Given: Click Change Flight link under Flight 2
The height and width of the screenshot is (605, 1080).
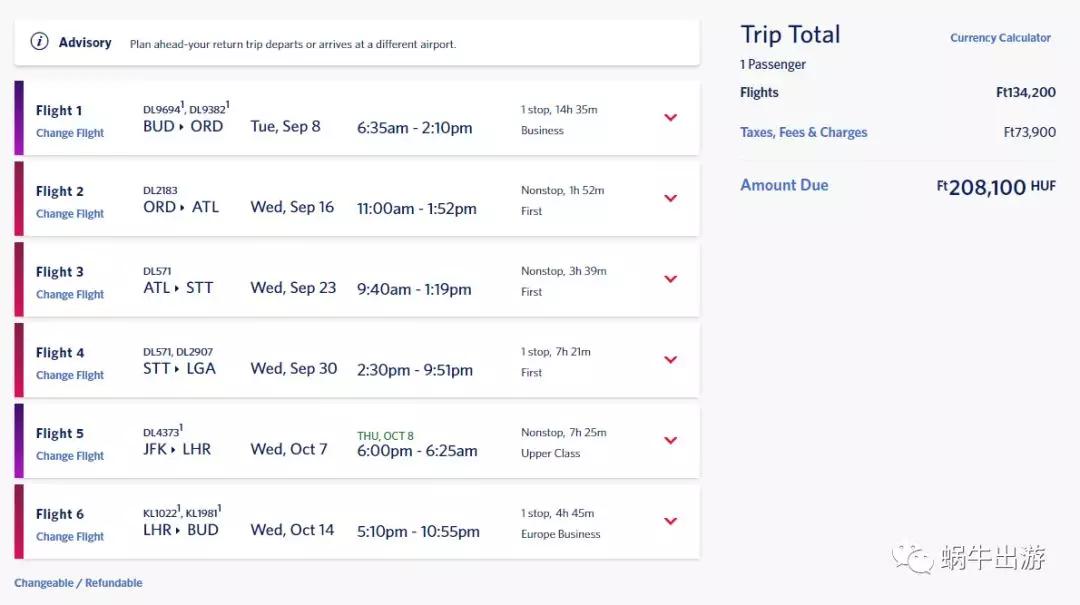Looking at the screenshot, I should point(70,214).
